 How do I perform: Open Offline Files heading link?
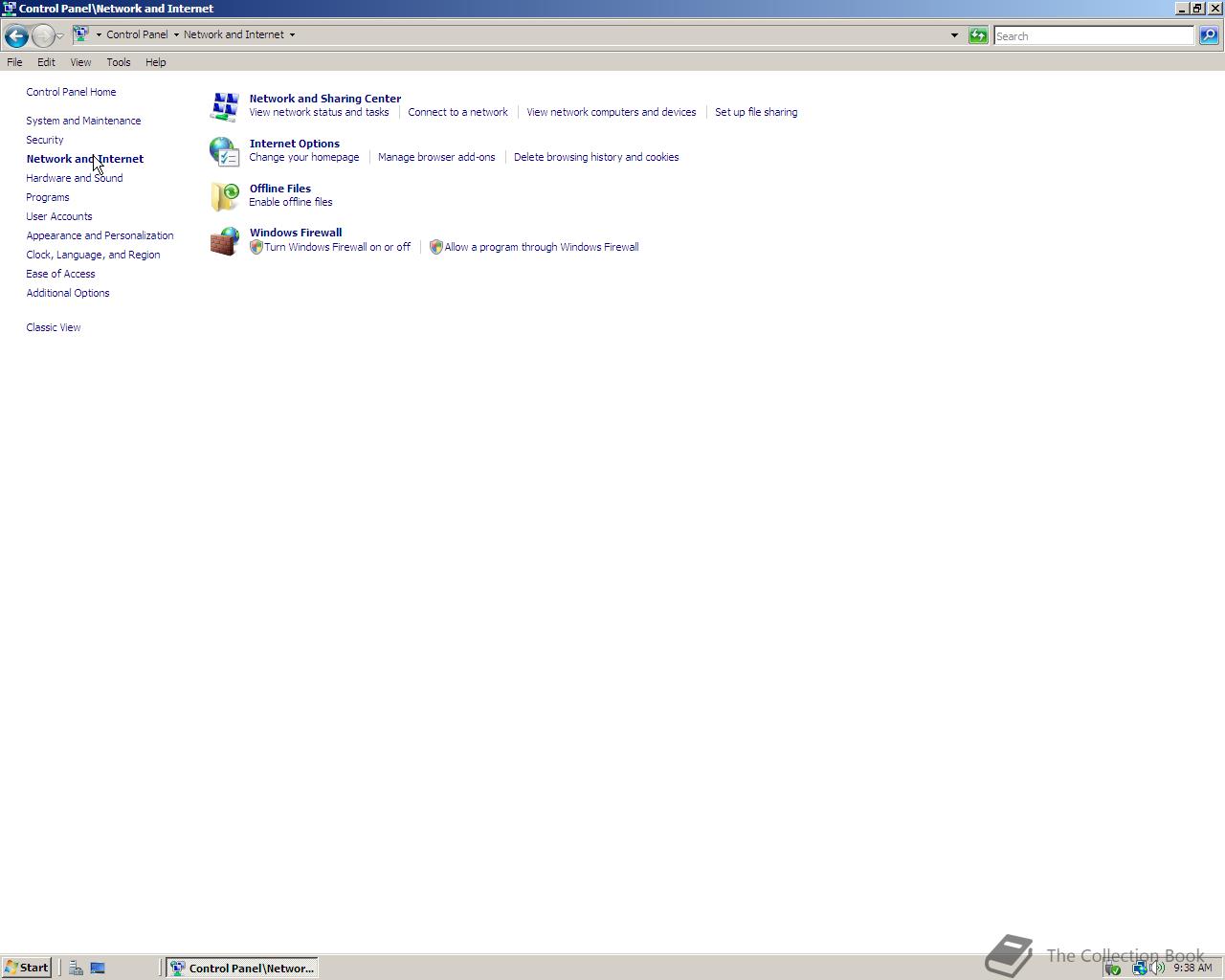click(x=280, y=189)
